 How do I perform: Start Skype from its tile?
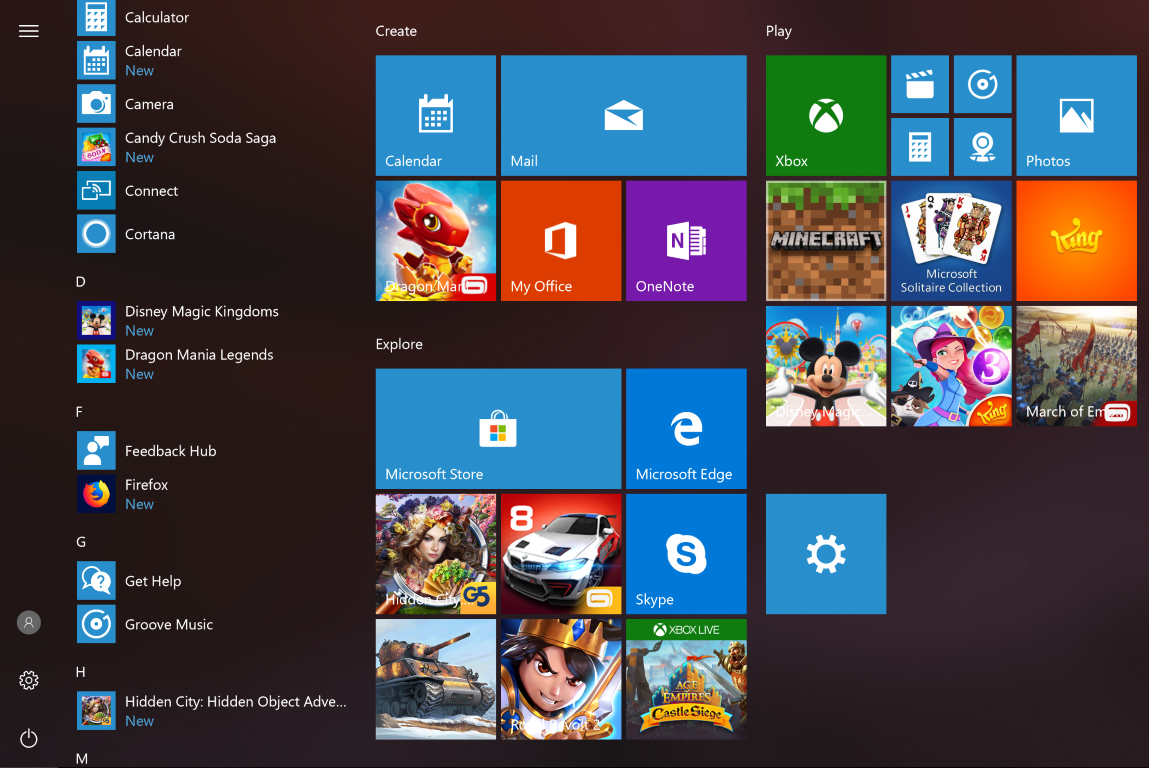686,553
